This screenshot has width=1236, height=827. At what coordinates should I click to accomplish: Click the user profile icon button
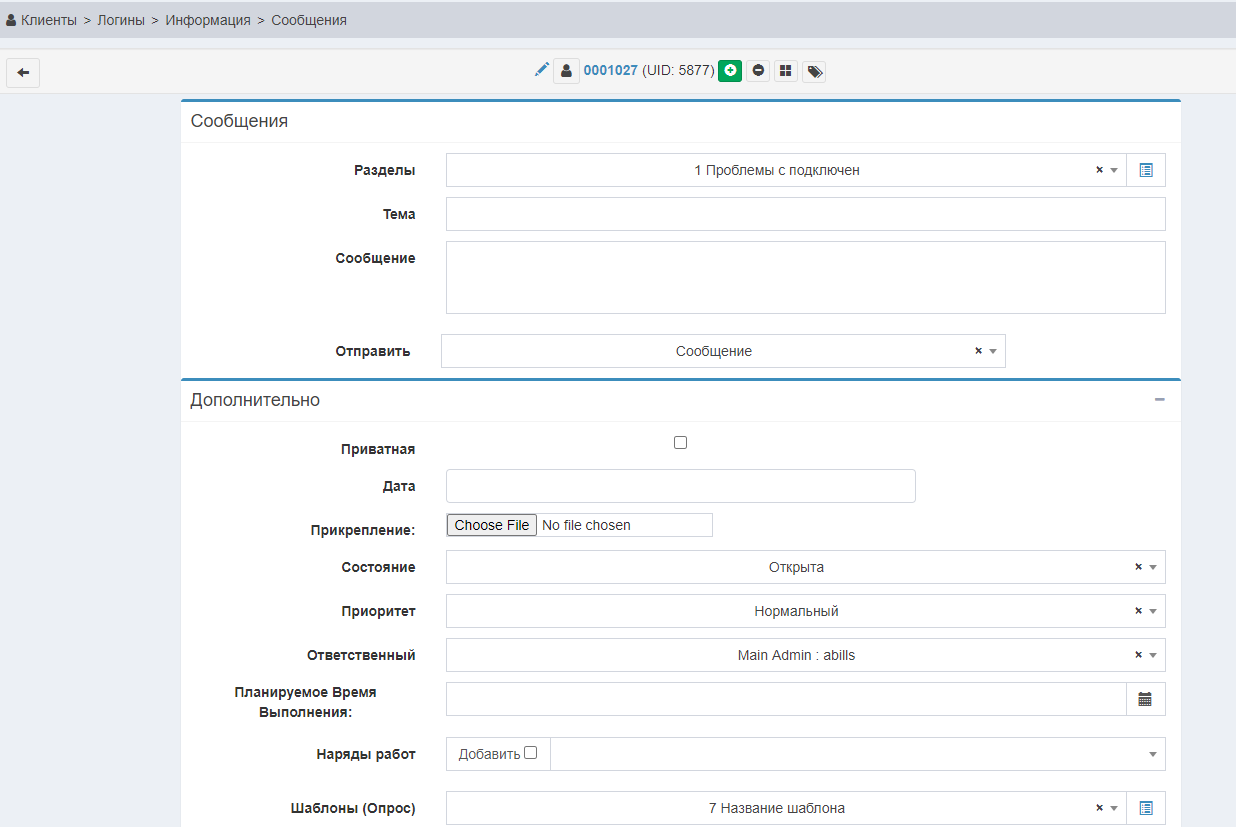567,71
